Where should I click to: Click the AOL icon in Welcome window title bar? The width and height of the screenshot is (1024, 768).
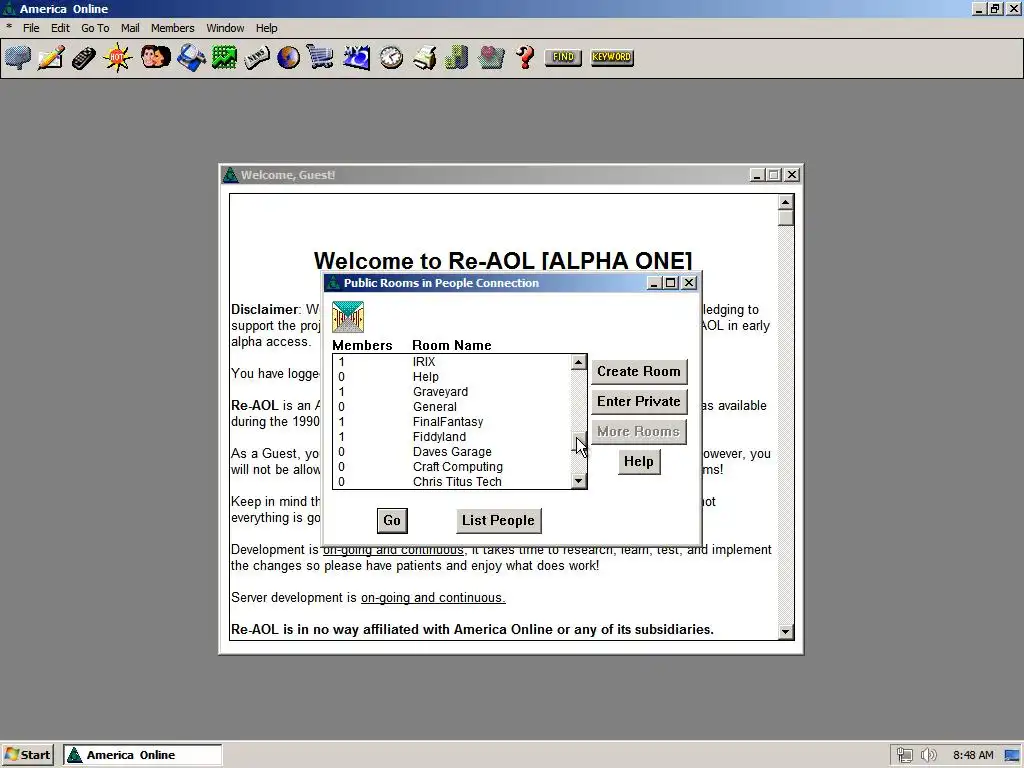click(x=230, y=175)
